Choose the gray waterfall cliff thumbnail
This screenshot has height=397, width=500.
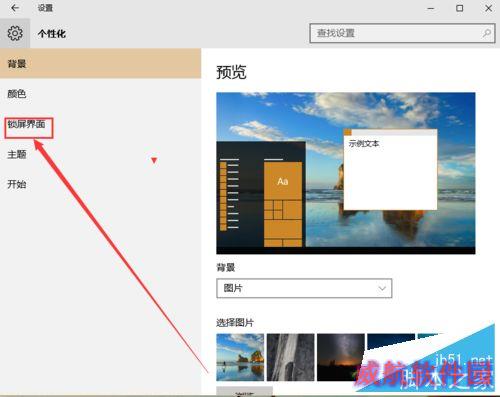[290, 357]
